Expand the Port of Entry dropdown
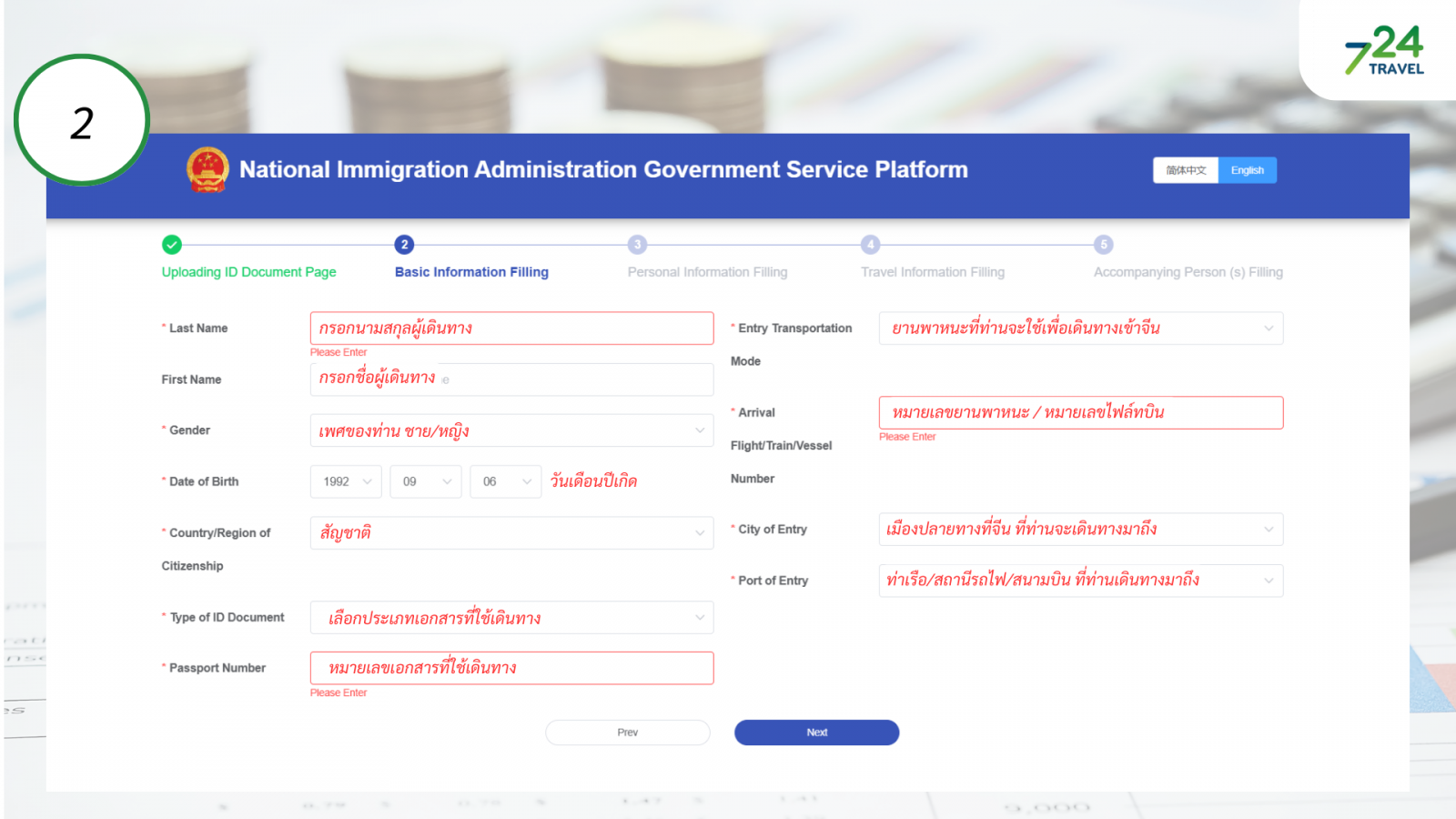1456x819 pixels. tap(1080, 581)
